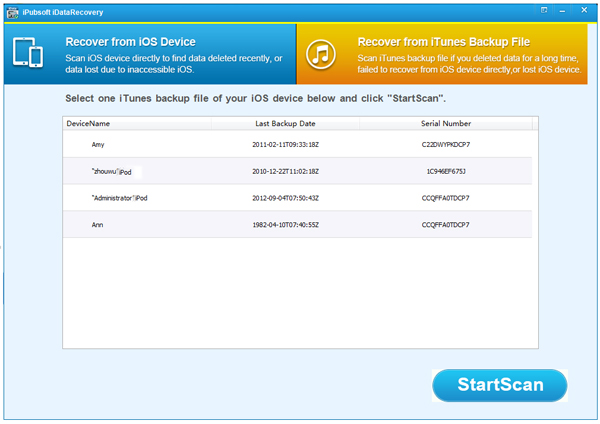Click backup date 1982-04-10T07:40:55Z

tap(285, 225)
